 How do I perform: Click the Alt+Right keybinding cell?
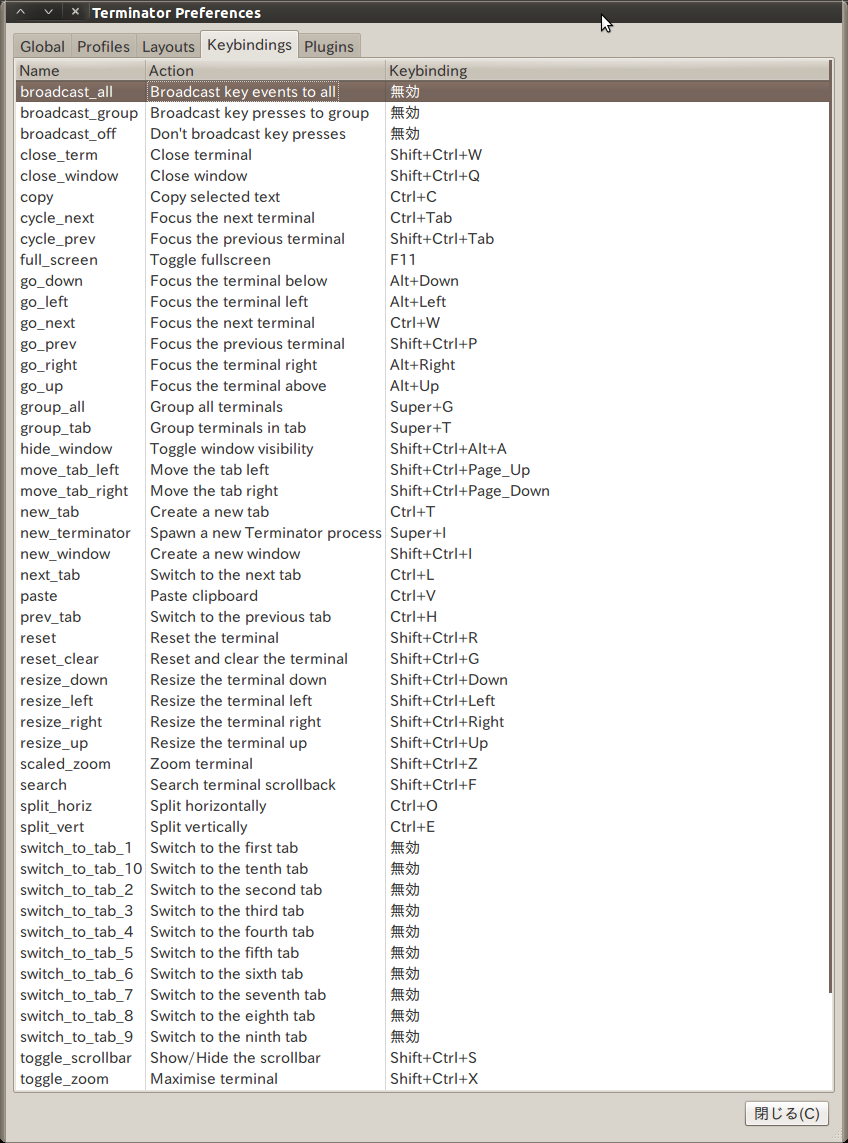422,364
